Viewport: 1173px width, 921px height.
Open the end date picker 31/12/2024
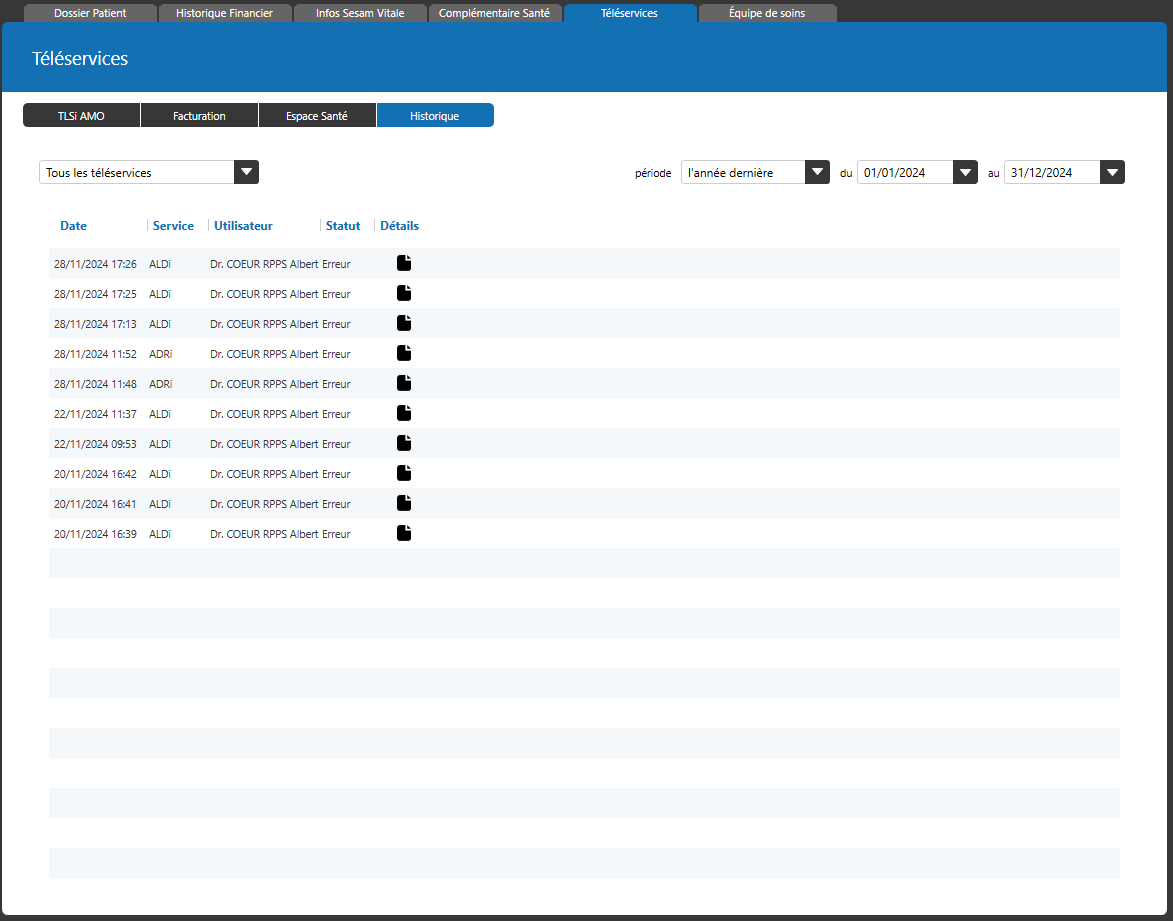[1112, 172]
